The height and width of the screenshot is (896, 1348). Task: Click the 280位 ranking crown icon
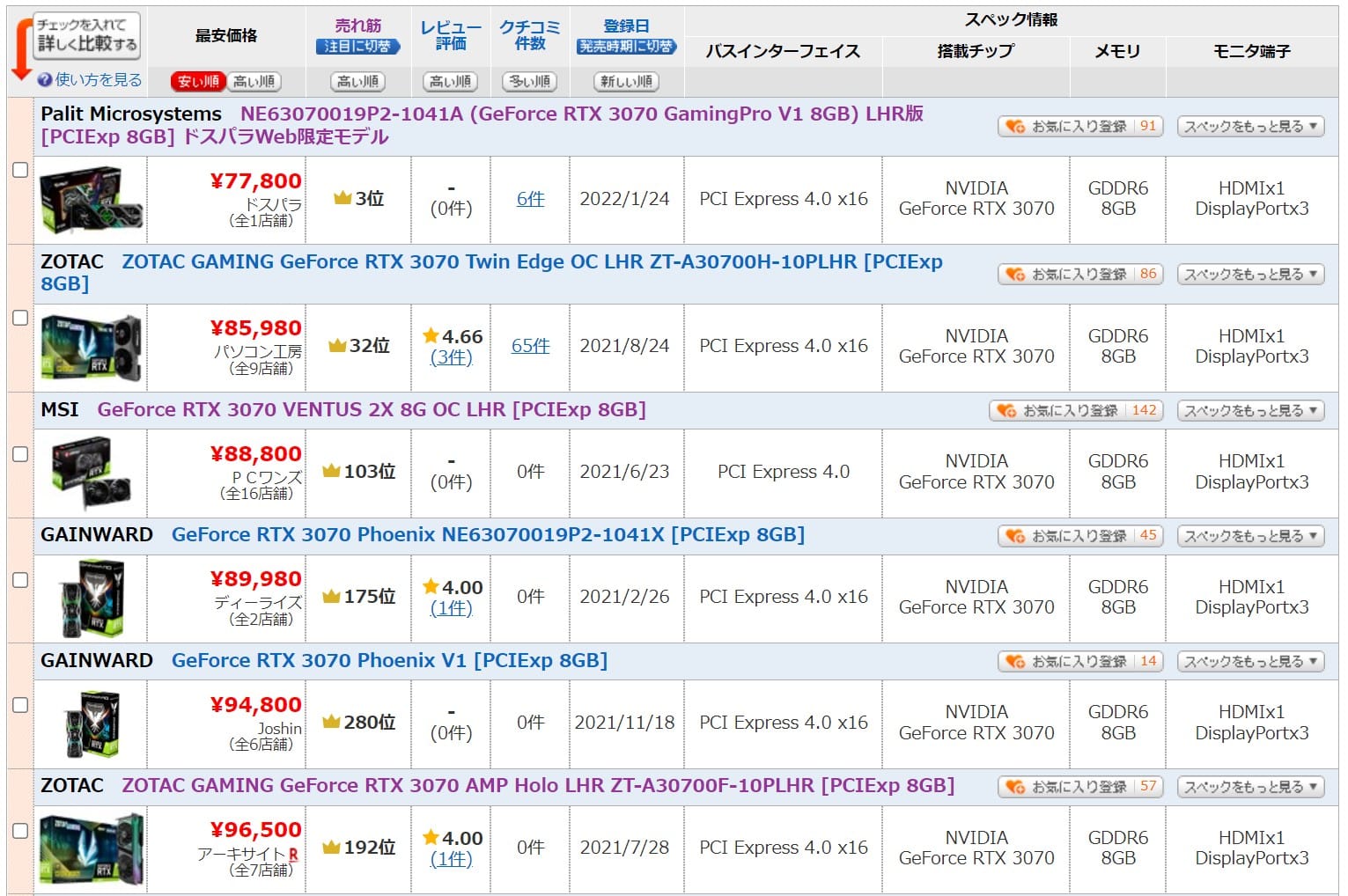tap(332, 723)
